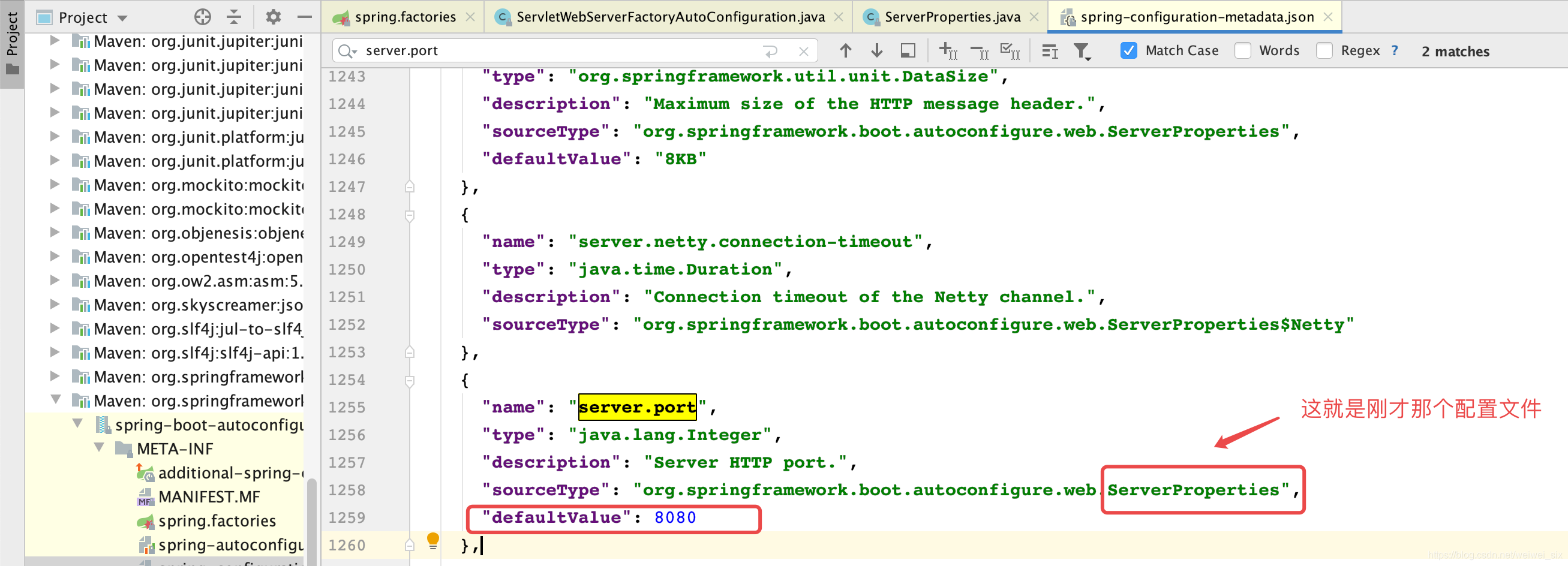Viewport: 1568px width, 566px height.
Task: Expand Maven: org.mockito first node
Action: coord(54,185)
